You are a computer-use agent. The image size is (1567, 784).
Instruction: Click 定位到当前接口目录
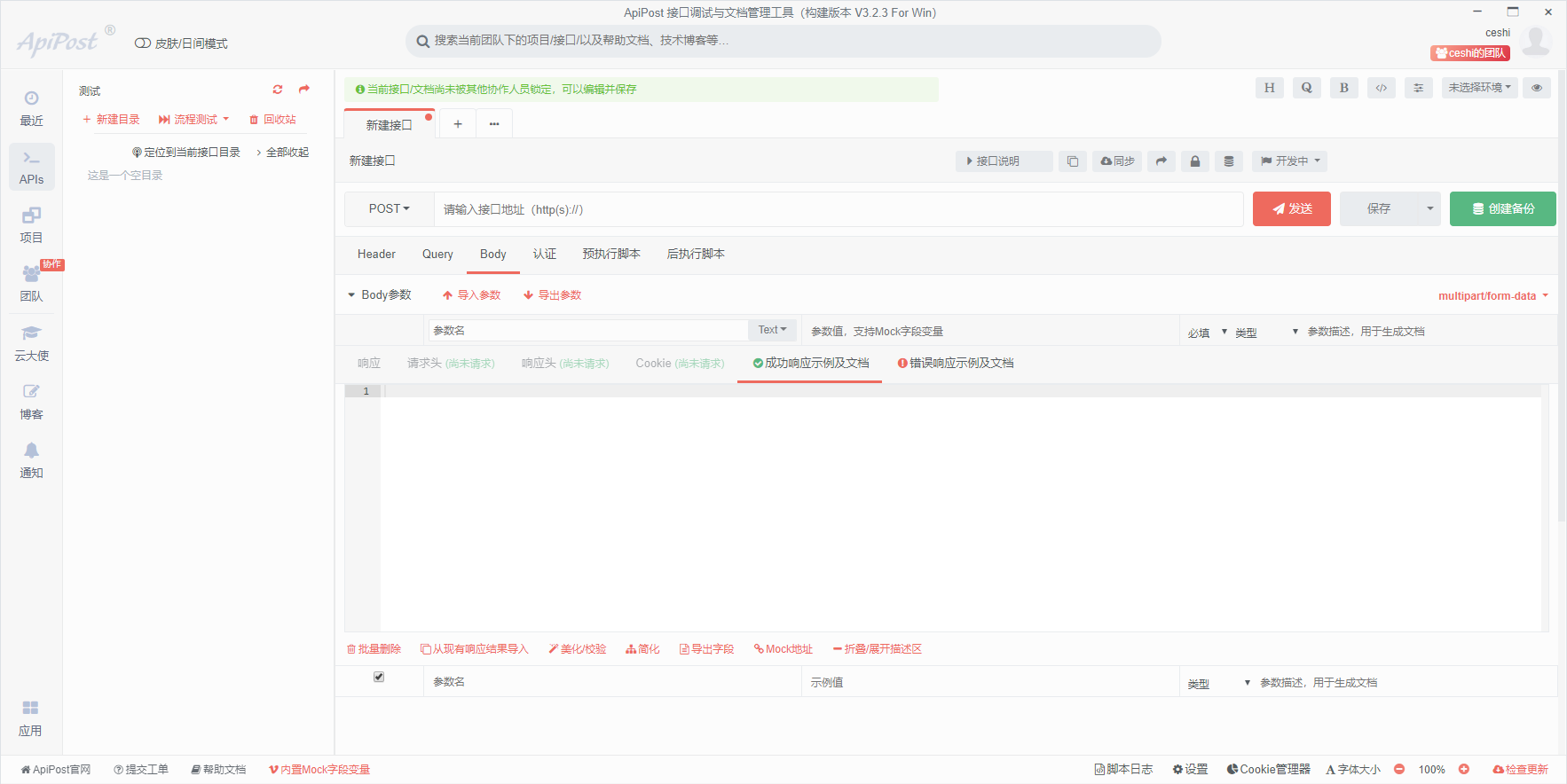pos(186,153)
